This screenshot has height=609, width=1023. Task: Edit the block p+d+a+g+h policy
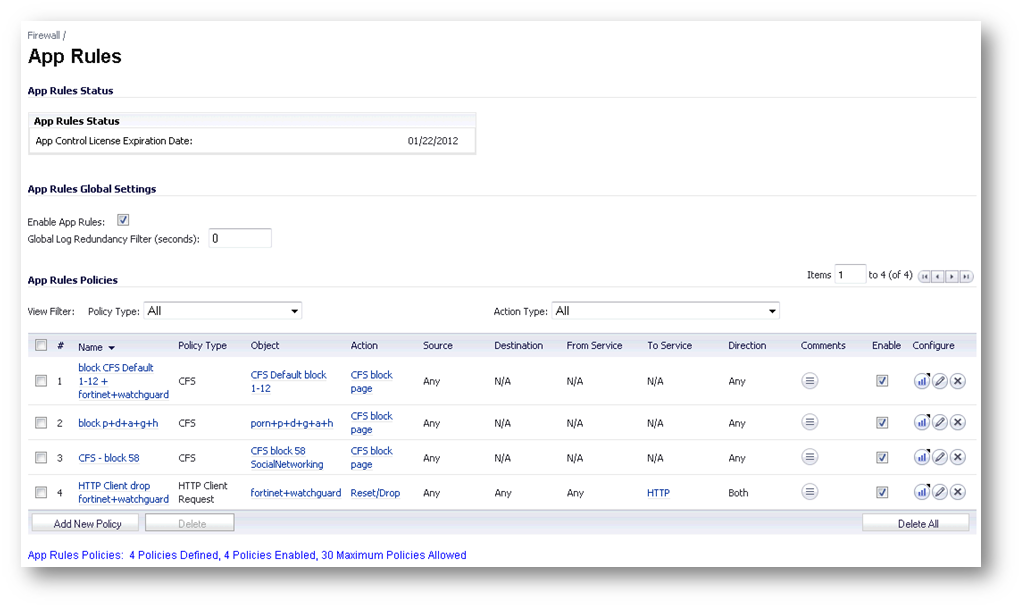coord(939,423)
